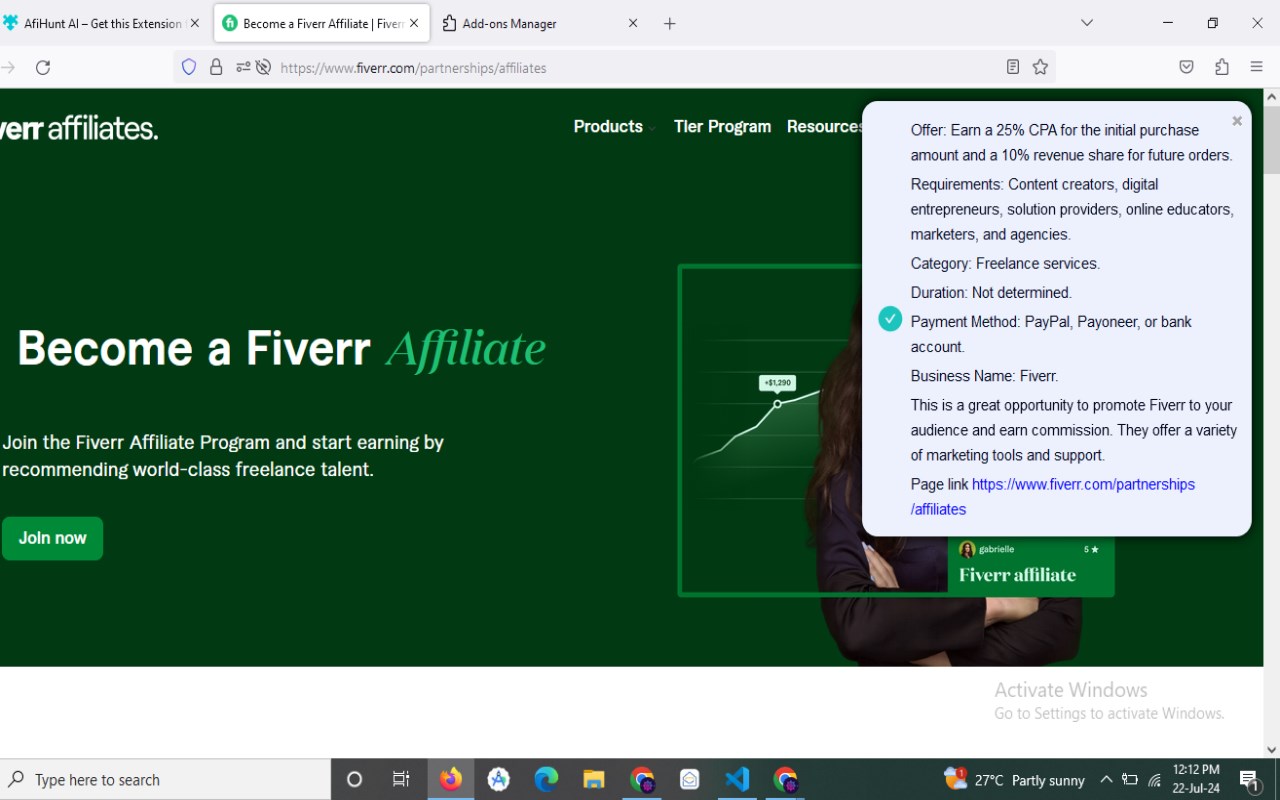Click the Fiverr affiliate card caption

1017,575
